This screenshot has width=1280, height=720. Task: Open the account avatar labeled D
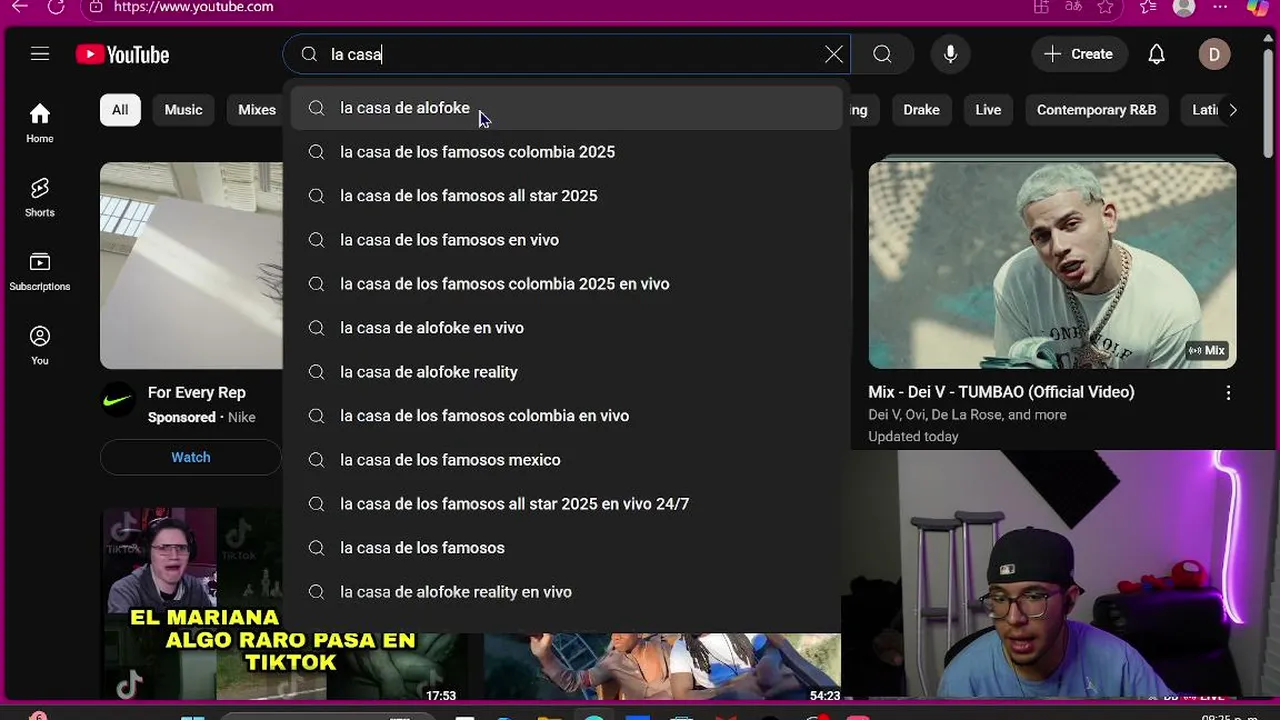[1214, 54]
